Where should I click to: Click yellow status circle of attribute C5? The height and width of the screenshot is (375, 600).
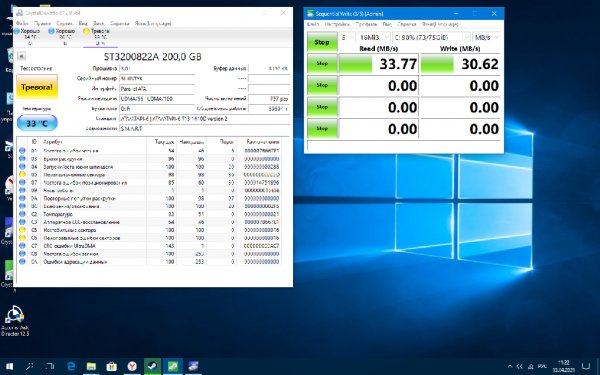(22, 230)
